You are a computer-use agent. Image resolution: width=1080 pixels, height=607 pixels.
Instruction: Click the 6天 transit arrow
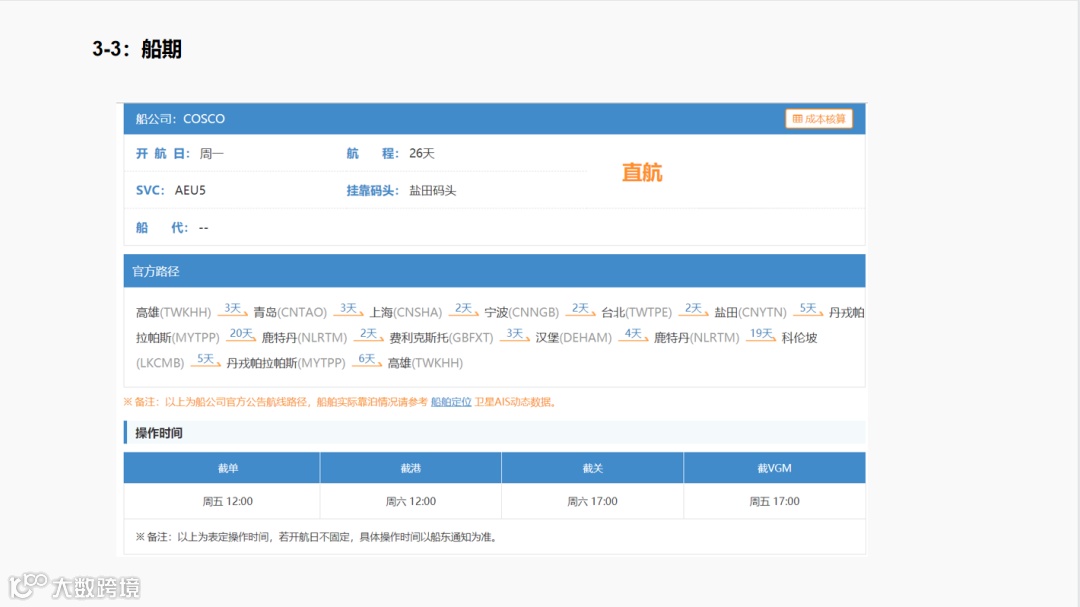366,360
